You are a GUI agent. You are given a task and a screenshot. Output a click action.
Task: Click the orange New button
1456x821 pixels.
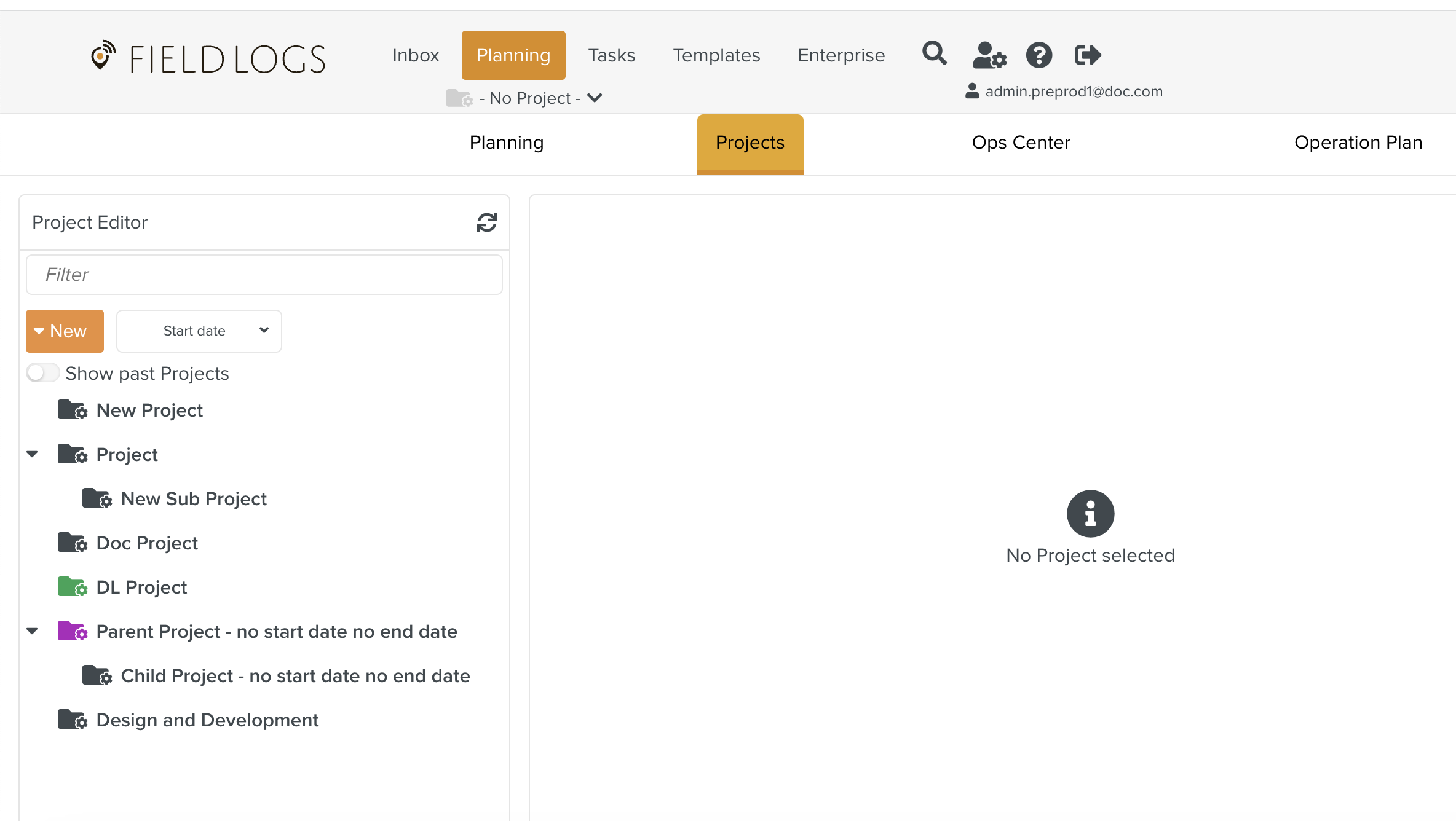click(65, 331)
